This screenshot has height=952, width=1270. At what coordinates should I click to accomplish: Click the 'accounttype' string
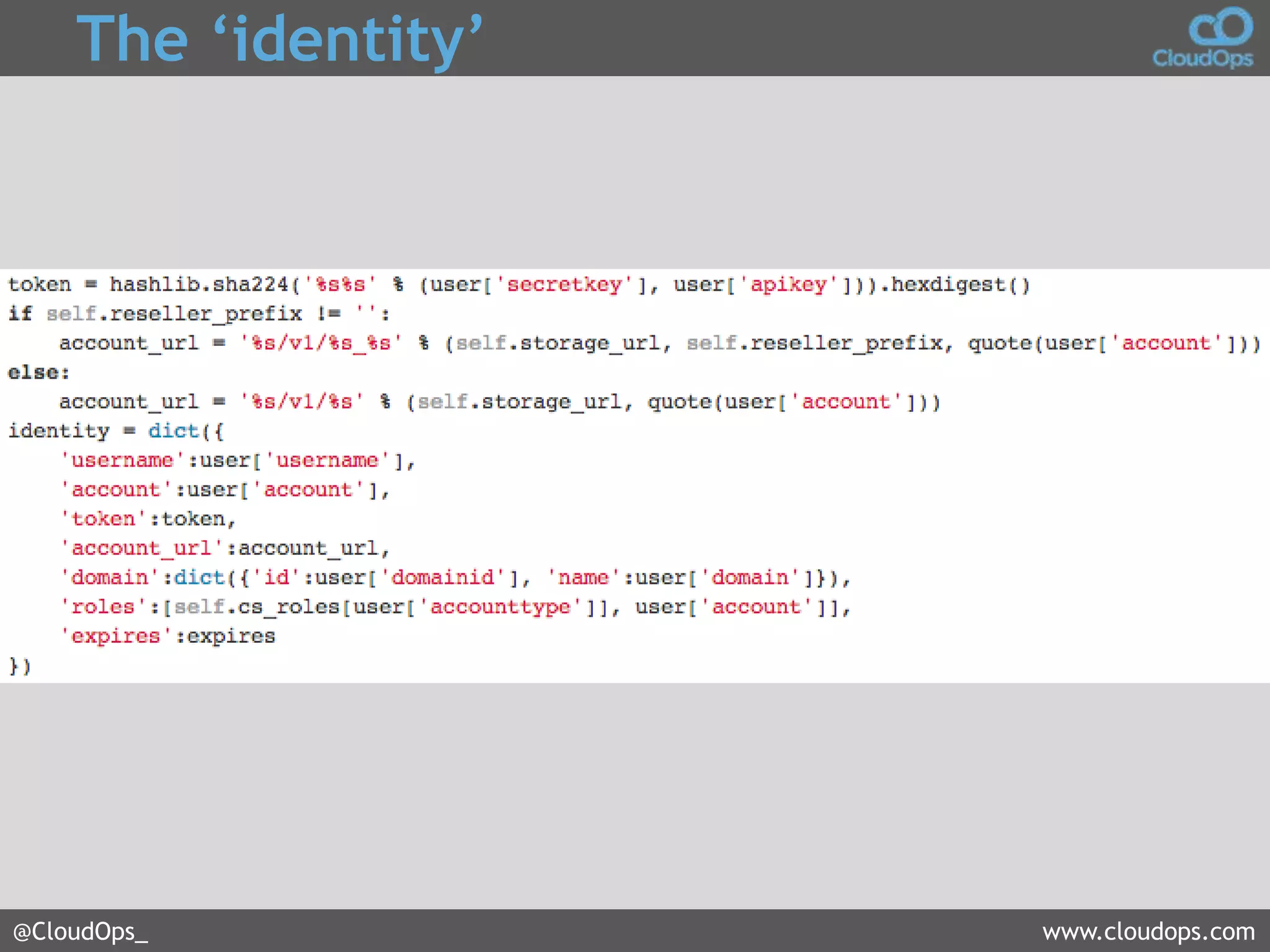[500, 607]
